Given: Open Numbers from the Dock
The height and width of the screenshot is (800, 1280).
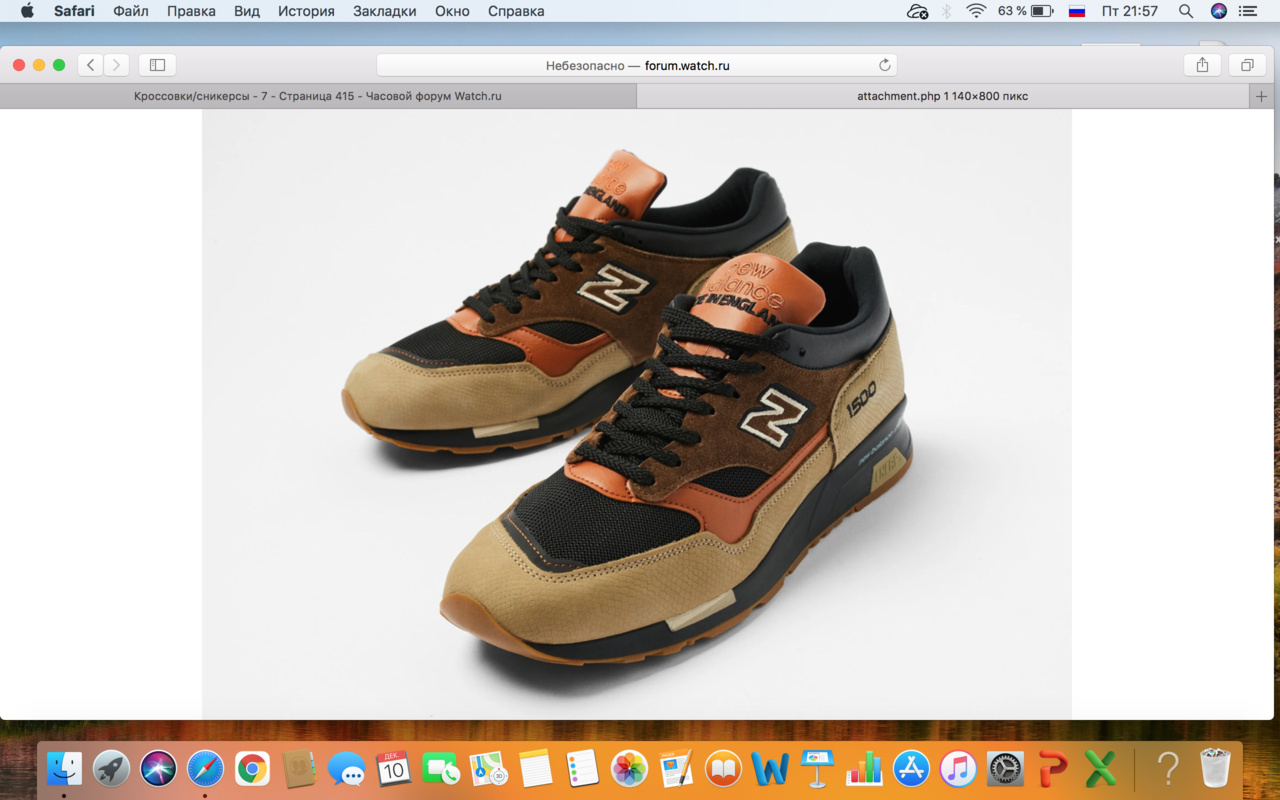Looking at the screenshot, I should [x=864, y=769].
